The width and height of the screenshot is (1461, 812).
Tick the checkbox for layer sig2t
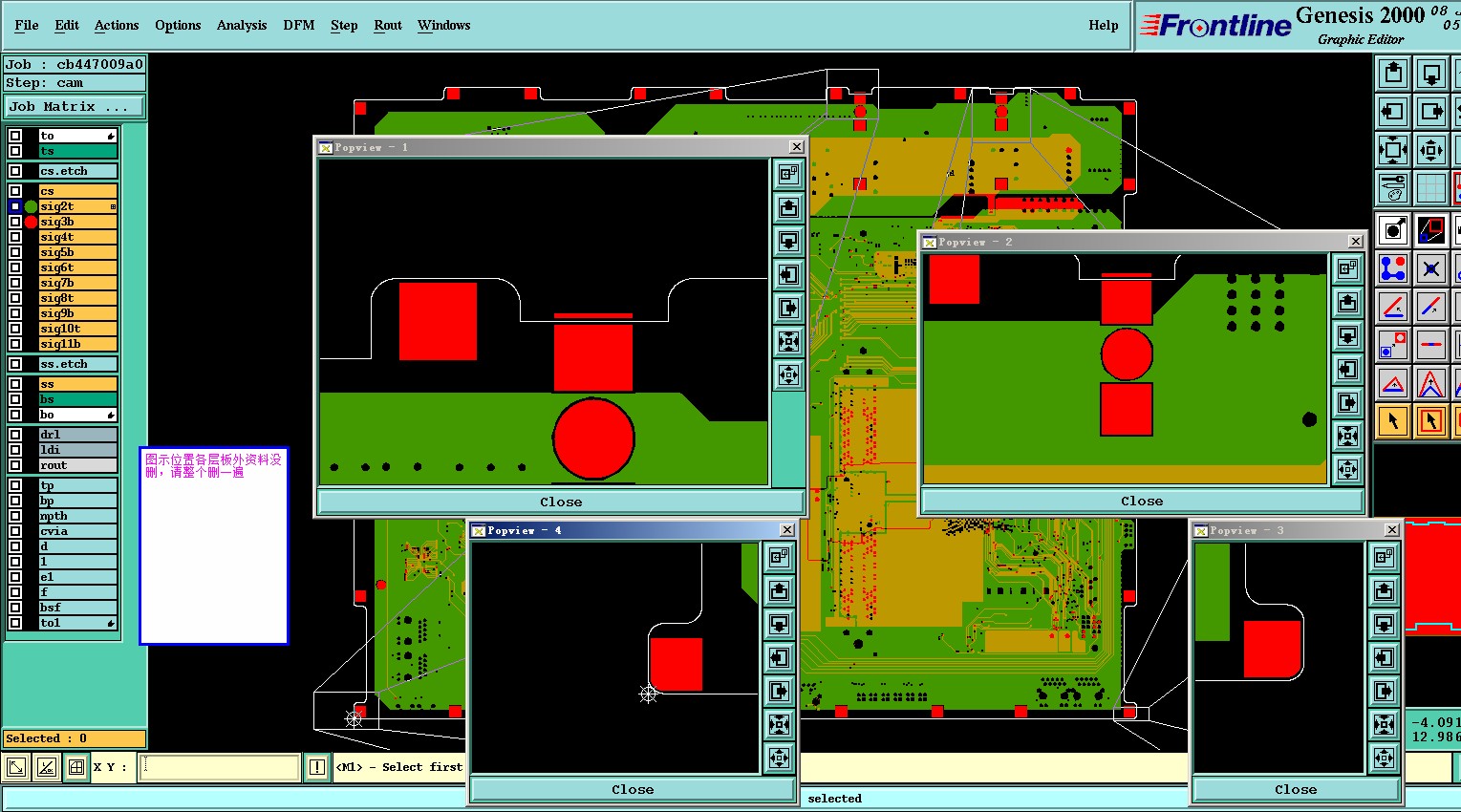pyautogui.click(x=15, y=206)
